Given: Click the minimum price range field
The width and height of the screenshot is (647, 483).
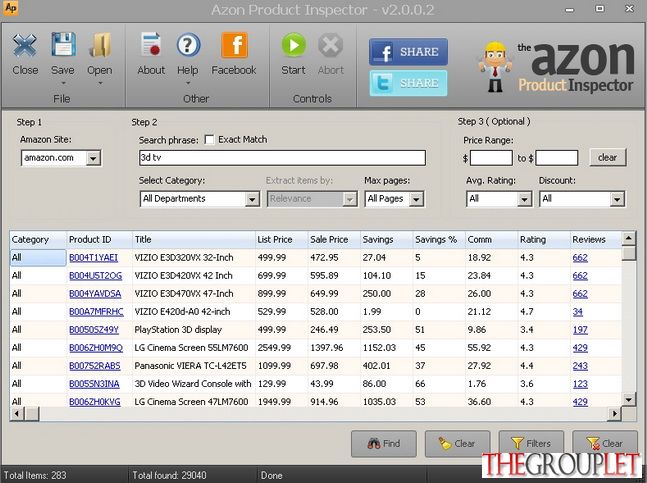Looking at the screenshot, I should pyautogui.click(x=491, y=158).
